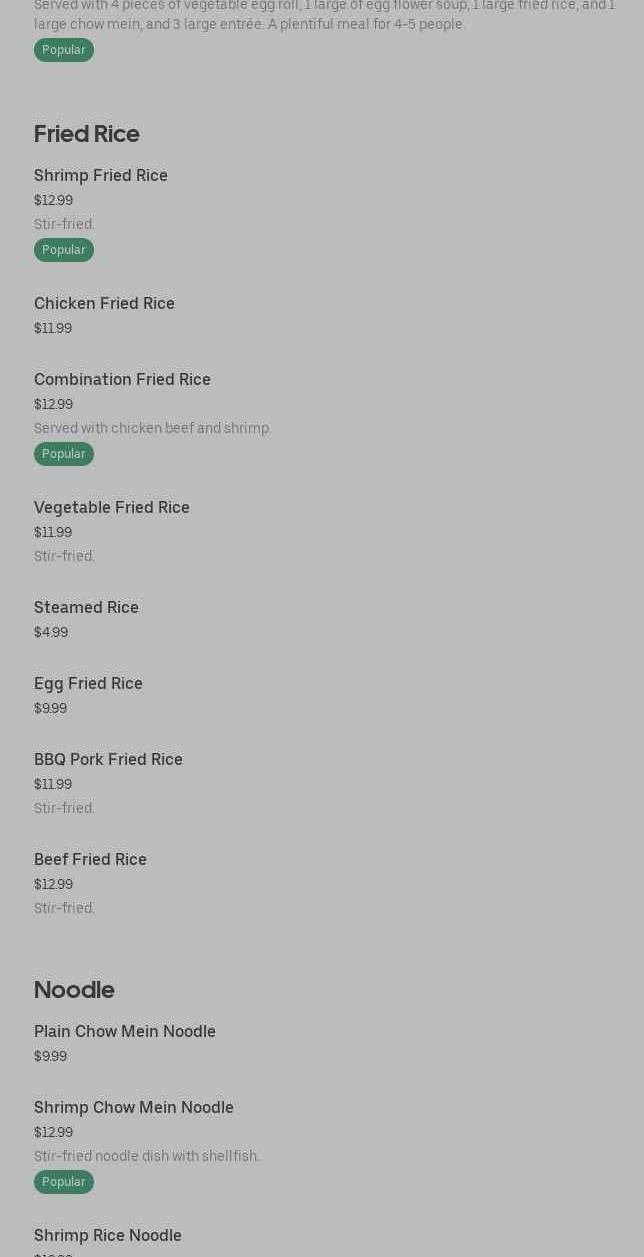This screenshot has width=644, height=1257.
Task: Click the $4.99 Steamed Rice price
Action: click(51, 632)
